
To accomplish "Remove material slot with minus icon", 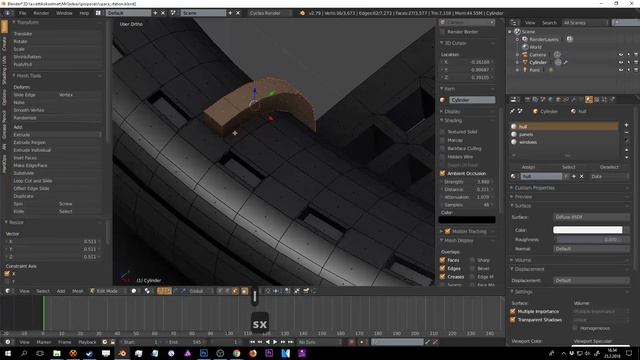I will [626, 133].
